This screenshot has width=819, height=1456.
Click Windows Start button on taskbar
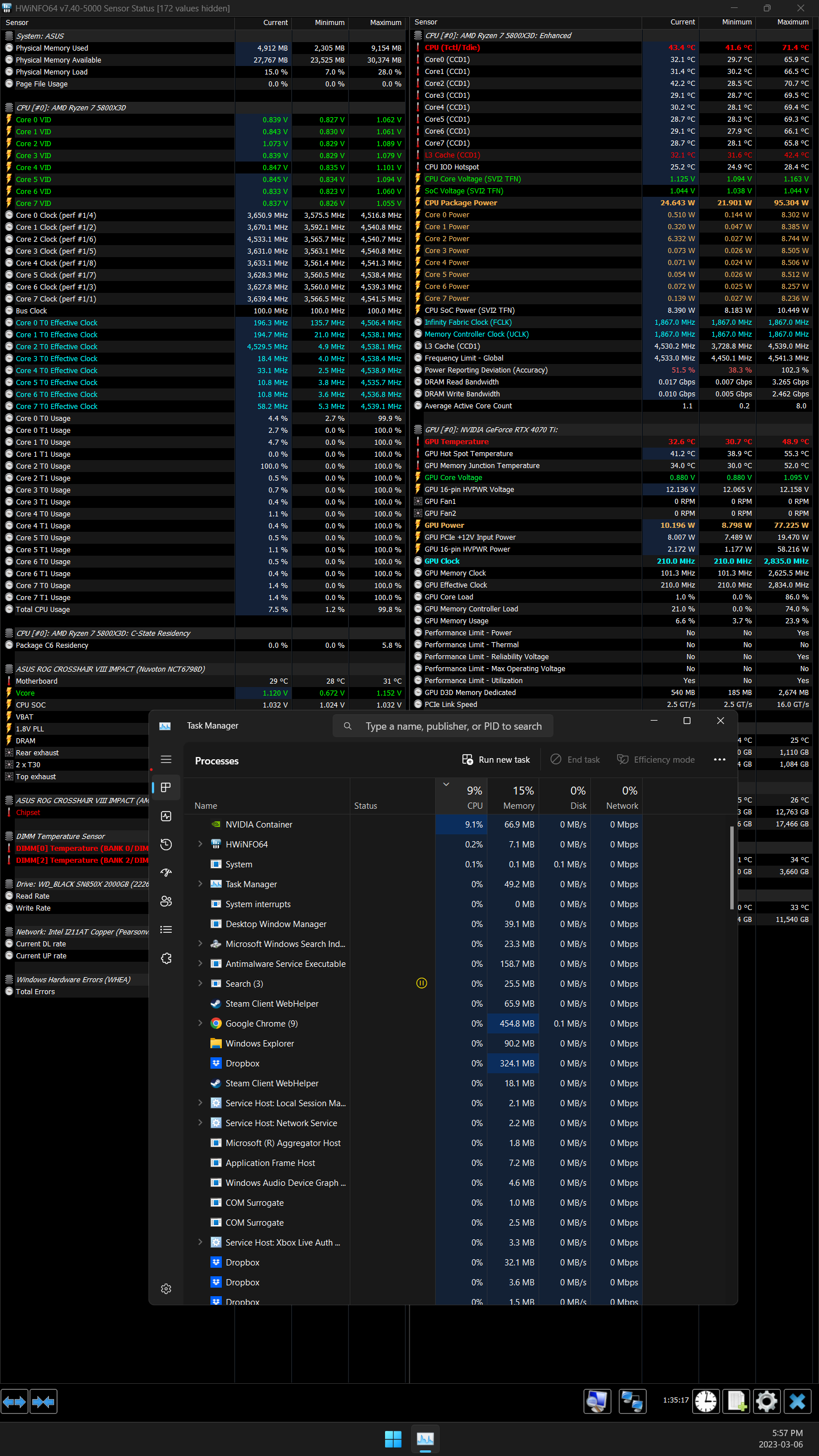393,1440
